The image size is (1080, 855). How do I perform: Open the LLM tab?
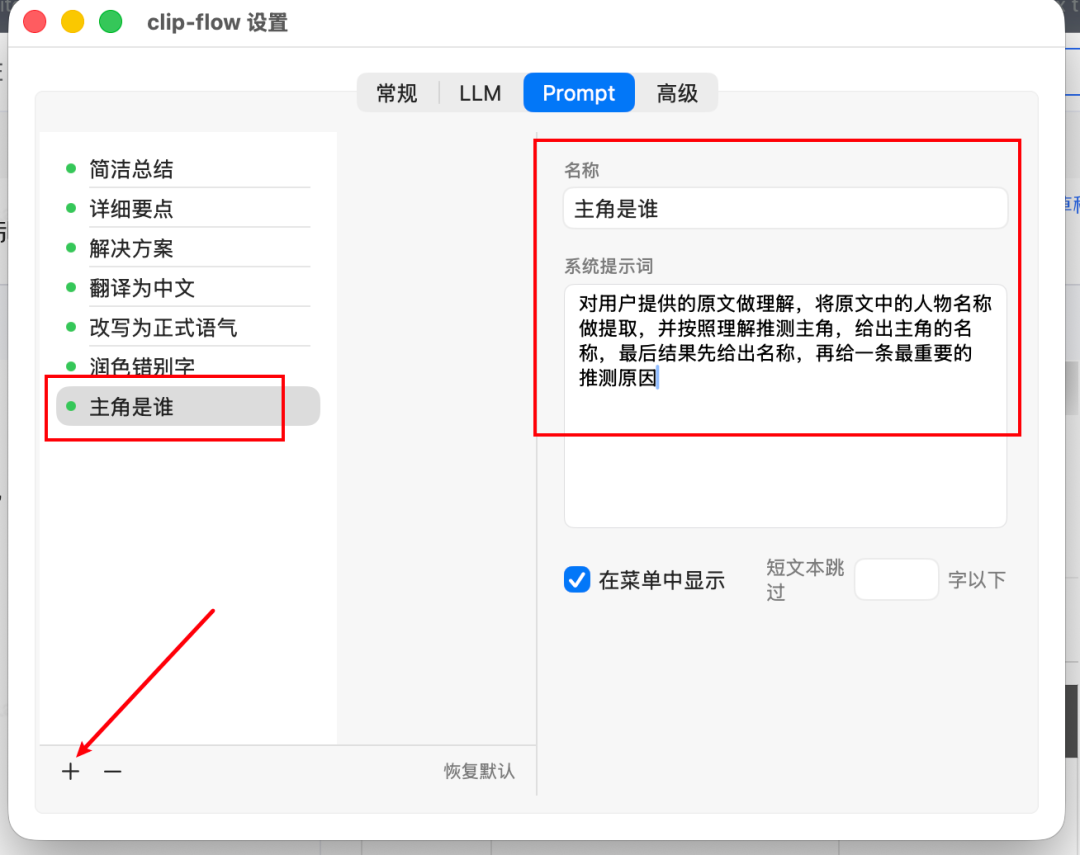[x=480, y=93]
